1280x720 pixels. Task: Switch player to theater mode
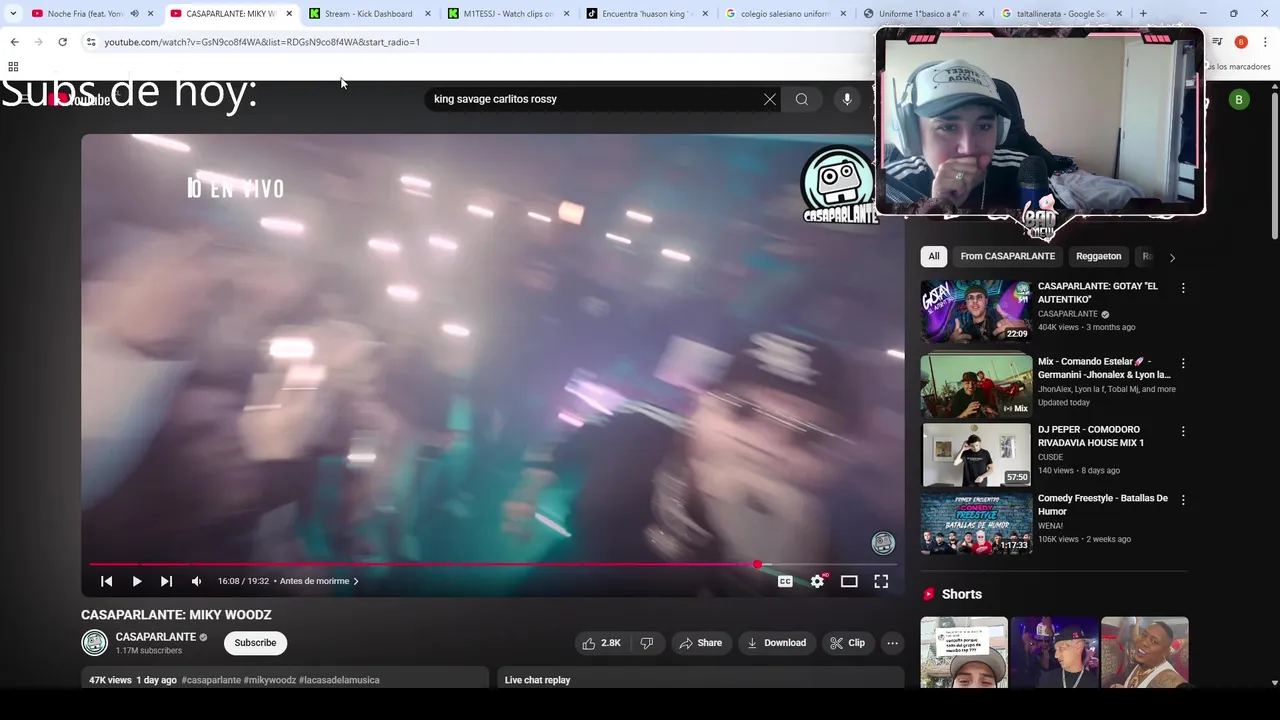coord(849,581)
